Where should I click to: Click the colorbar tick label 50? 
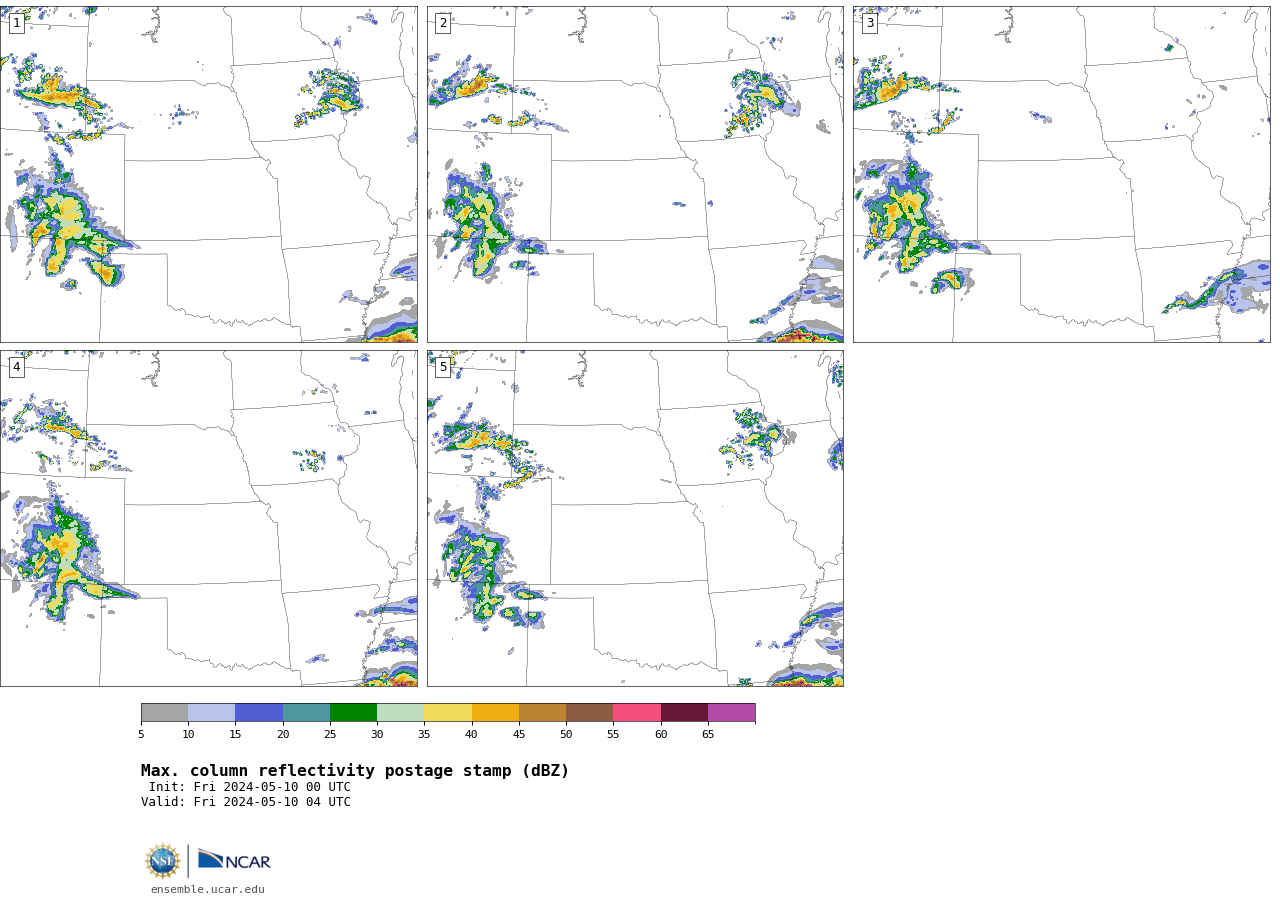tap(566, 735)
